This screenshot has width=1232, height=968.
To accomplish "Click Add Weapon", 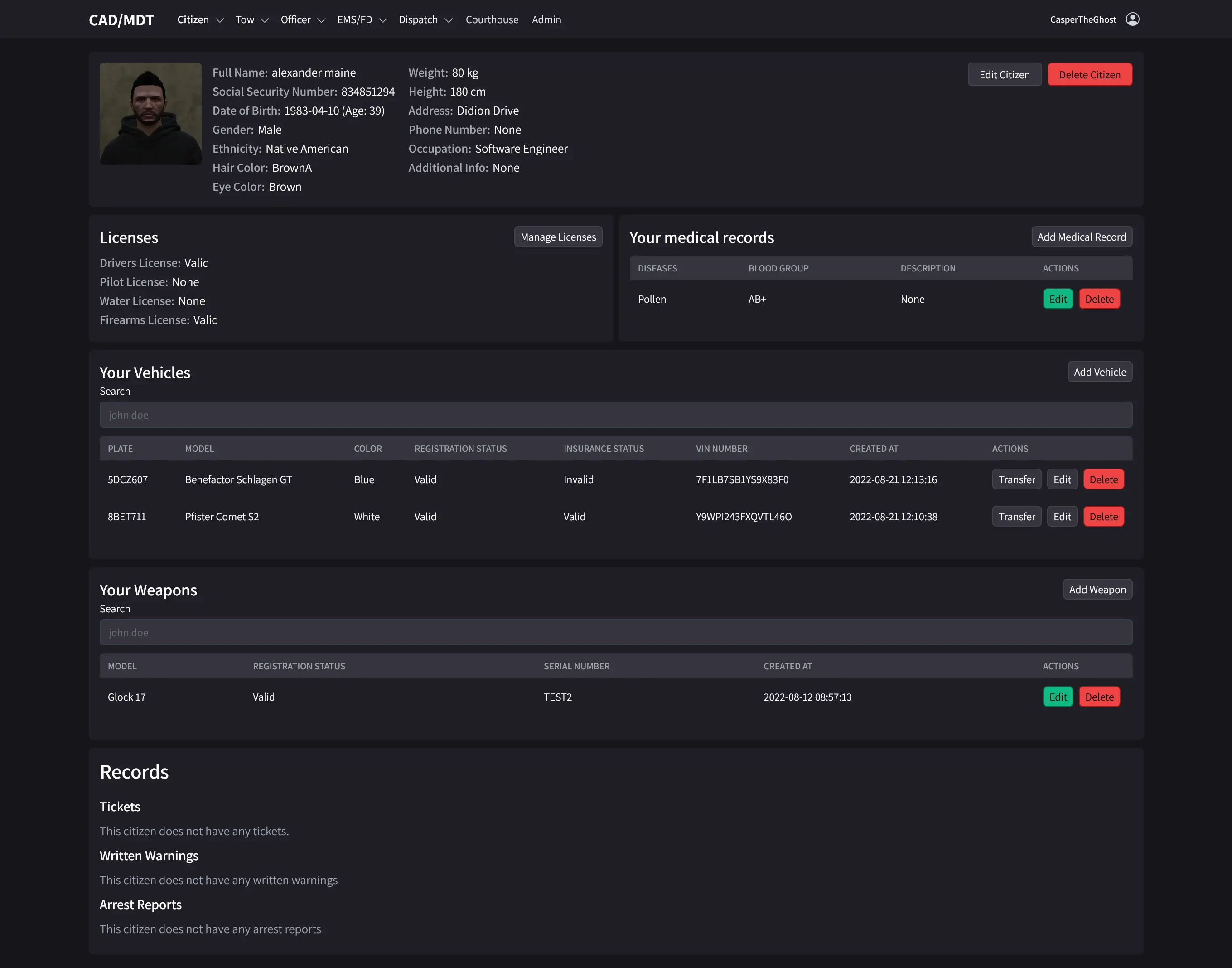I will 1097,590.
